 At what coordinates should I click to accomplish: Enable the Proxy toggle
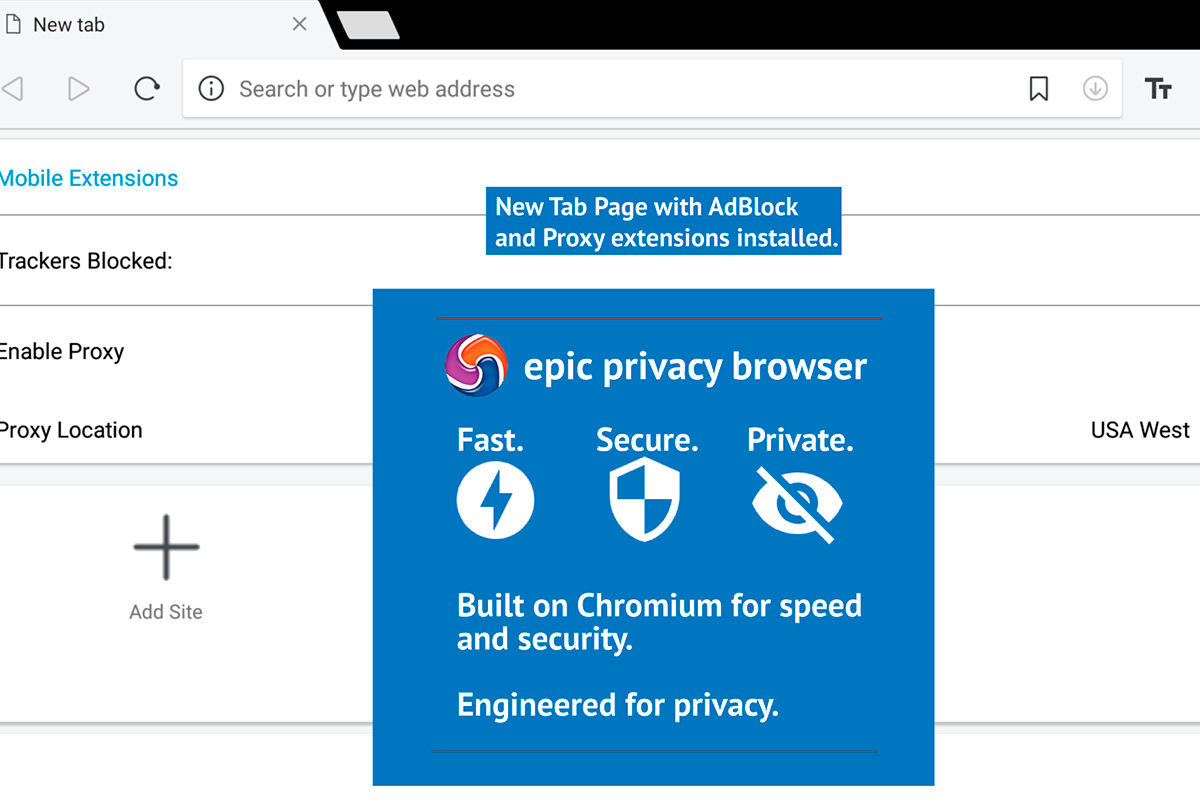(x=62, y=351)
